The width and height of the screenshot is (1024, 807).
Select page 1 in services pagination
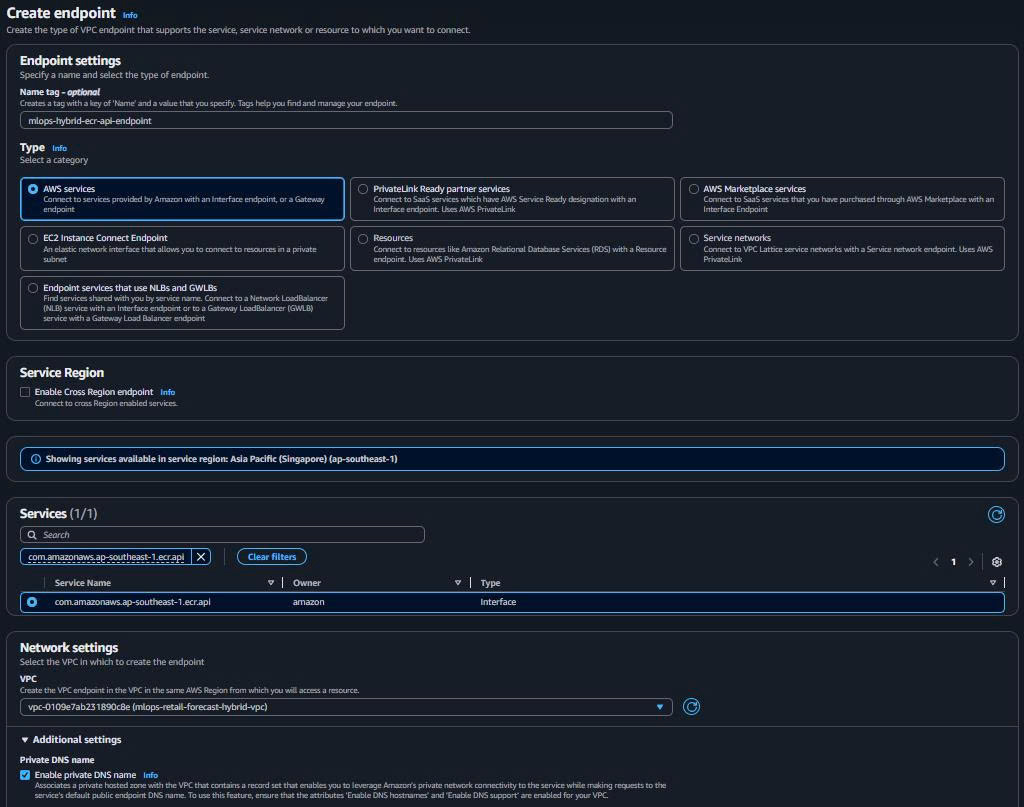952,561
